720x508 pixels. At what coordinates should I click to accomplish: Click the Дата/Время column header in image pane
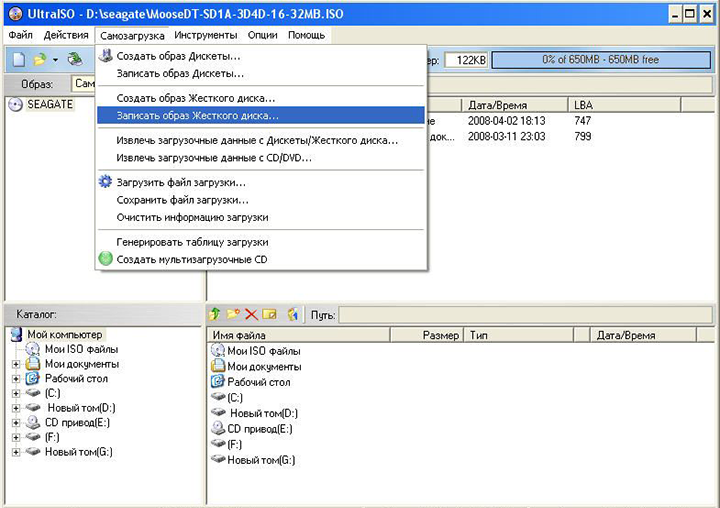[514, 105]
